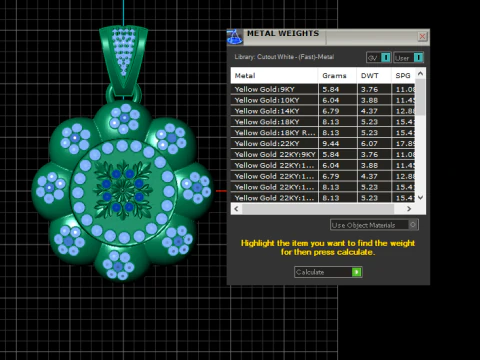Image resolution: width=480 pixels, height=360 pixels.
Task: Click grams value 9.44 in Yellow Gold:22KY row
Action: tap(331, 144)
